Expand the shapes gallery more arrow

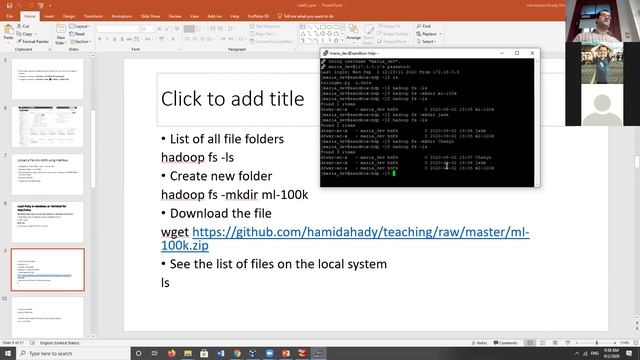[x=342, y=40]
